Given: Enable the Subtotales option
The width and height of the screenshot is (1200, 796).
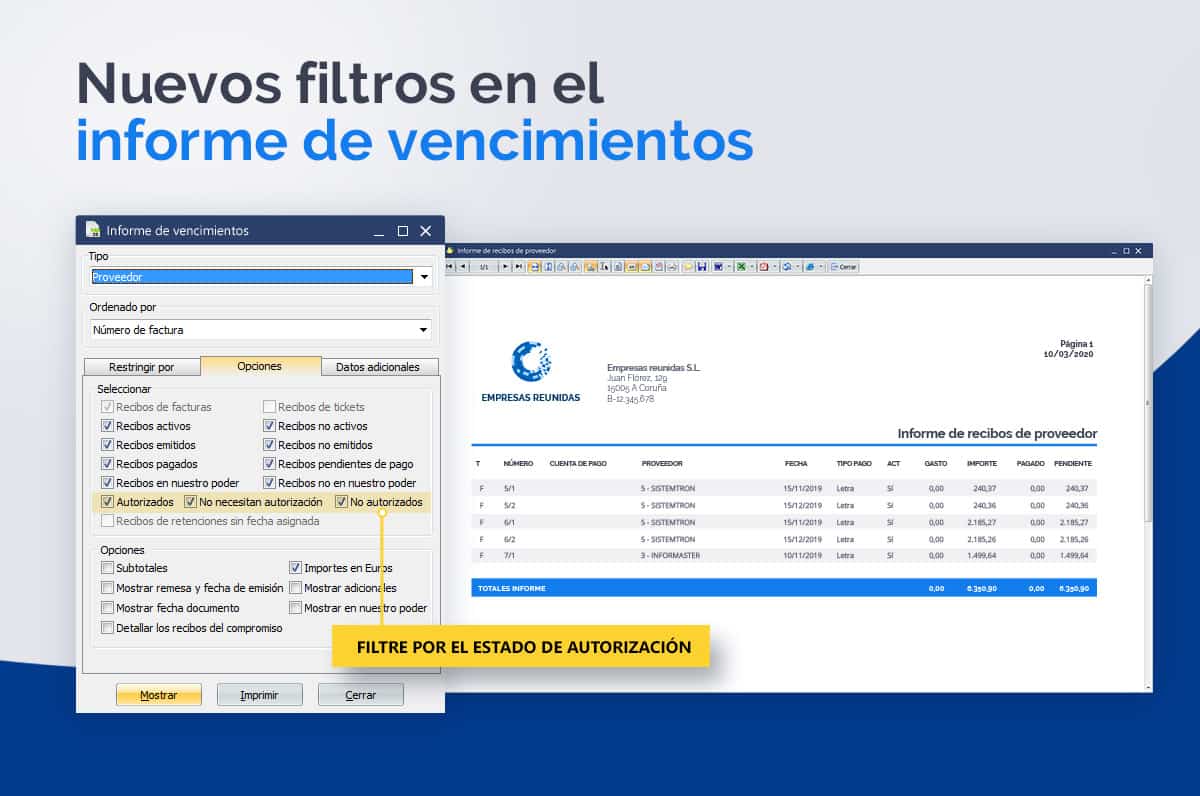Looking at the screenshot, I should pyautogui.click(x=107, y=568).
